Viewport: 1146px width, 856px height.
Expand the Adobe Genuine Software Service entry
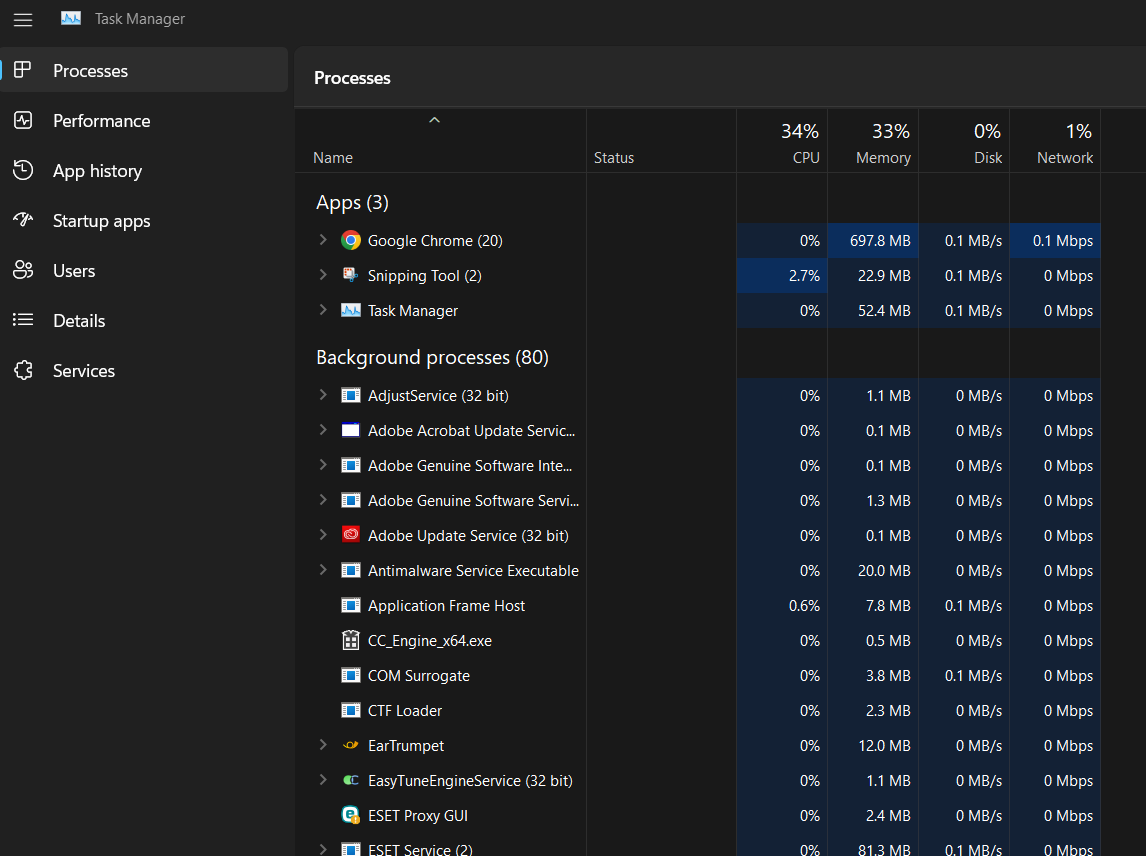pos(323,500)
